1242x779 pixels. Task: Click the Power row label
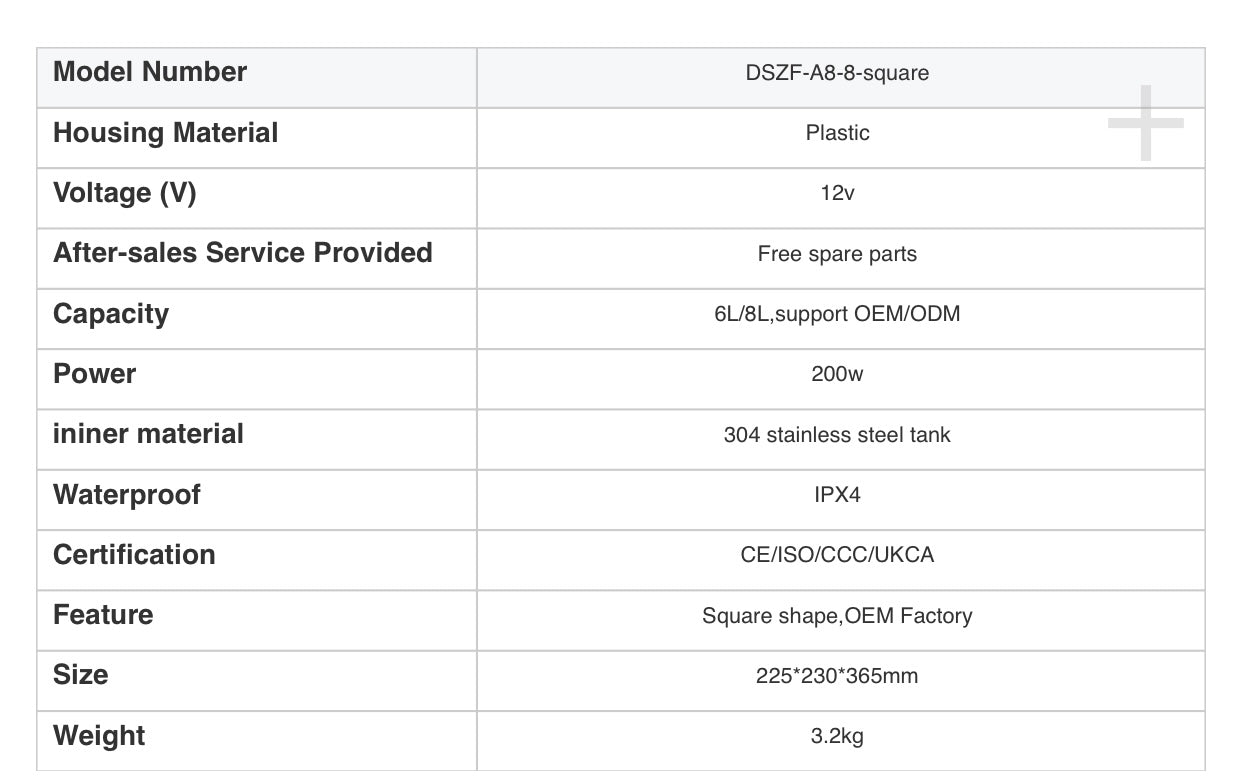point(94,374)
